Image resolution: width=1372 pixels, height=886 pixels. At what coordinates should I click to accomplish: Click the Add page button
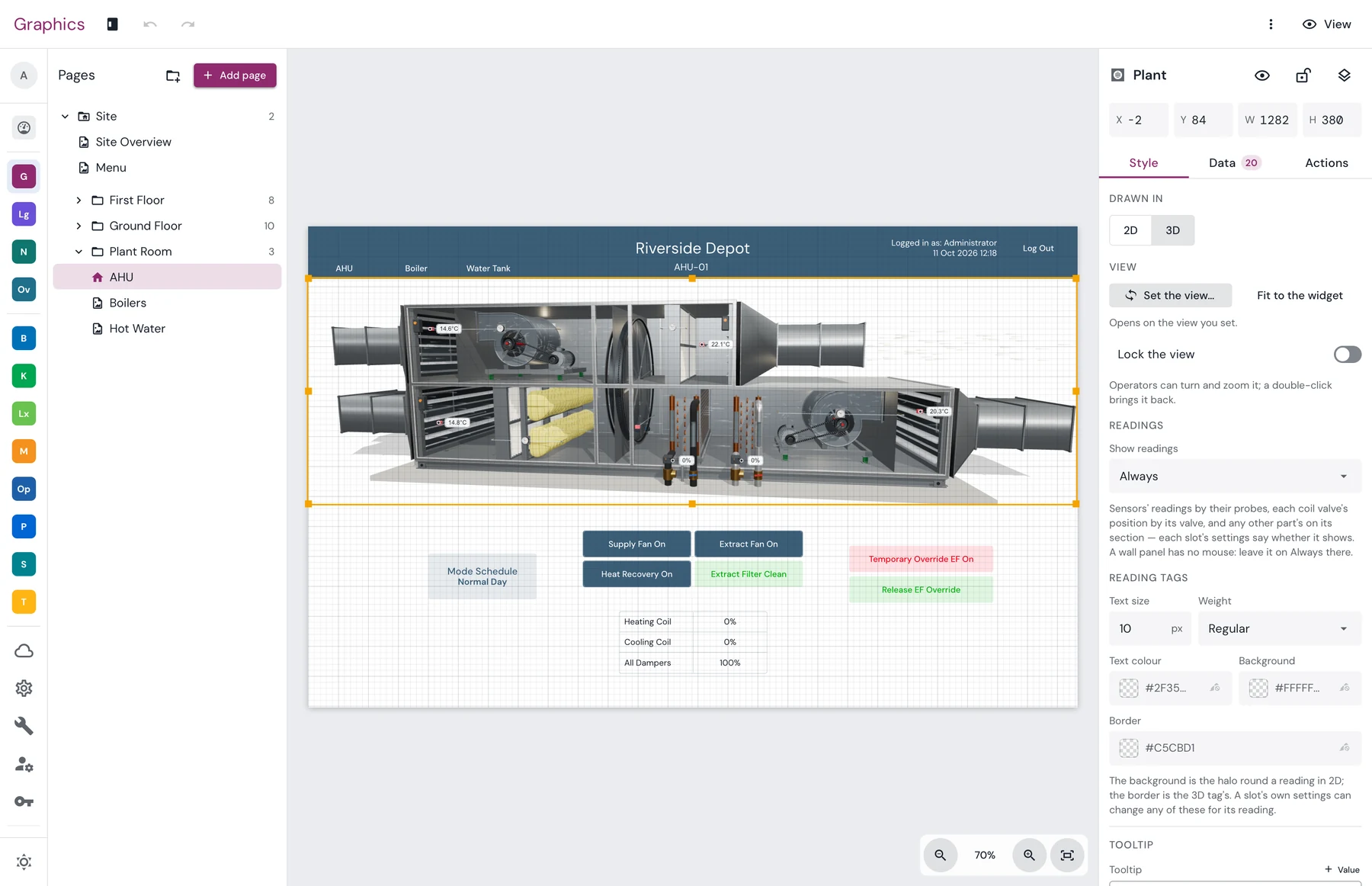pyautogui.click(x=235, y=75)
